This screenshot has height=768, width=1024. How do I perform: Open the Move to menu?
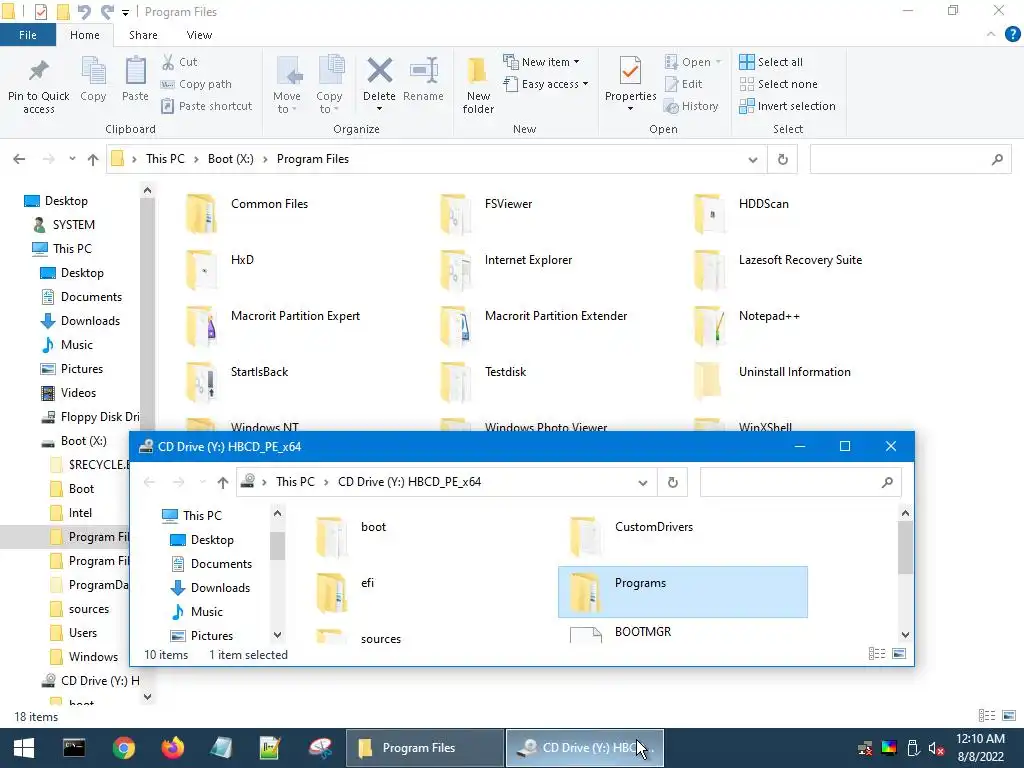click(x=287, y=85)
